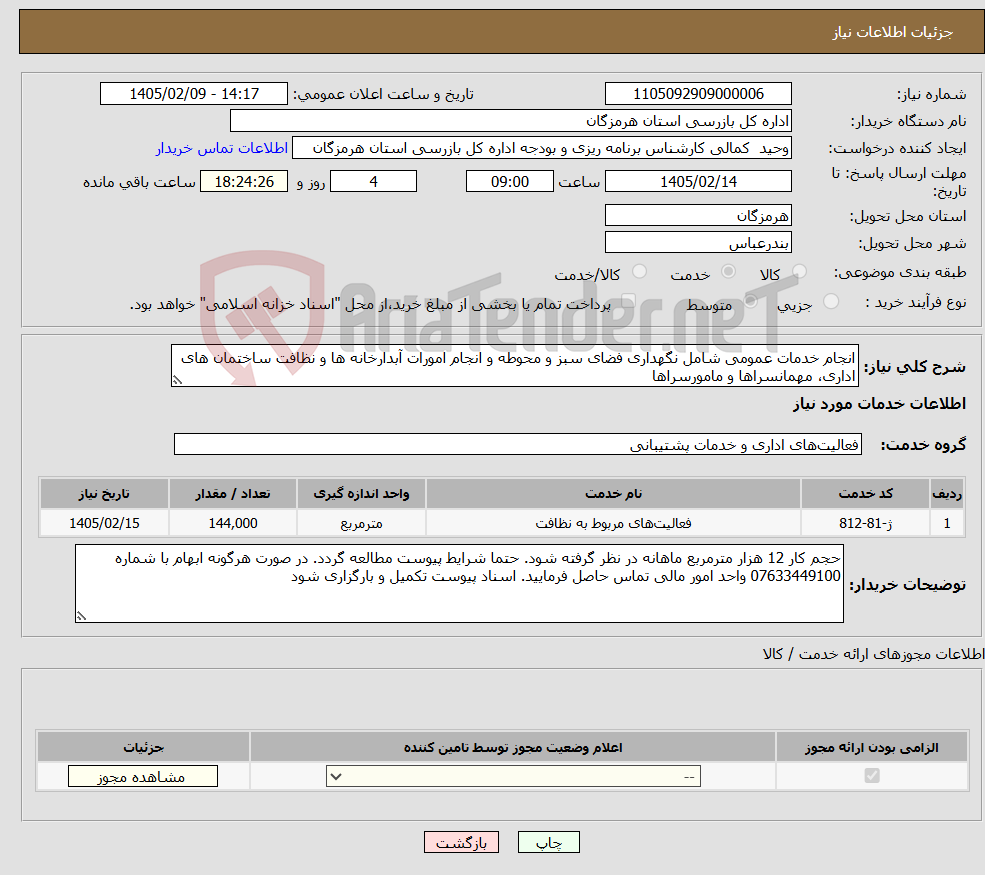Click the remaining days field showing 4
985x875 pixels.
[373, 182]
